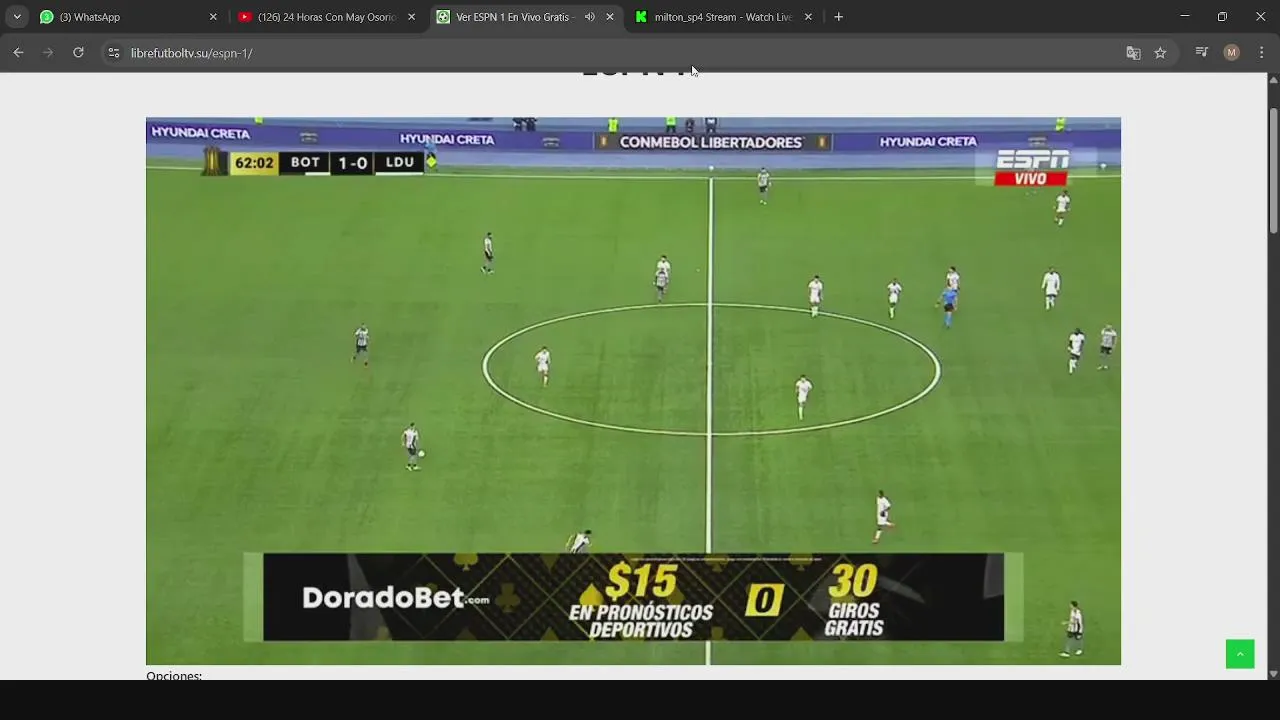Restore down the Chrome window

click(1222, 17)
